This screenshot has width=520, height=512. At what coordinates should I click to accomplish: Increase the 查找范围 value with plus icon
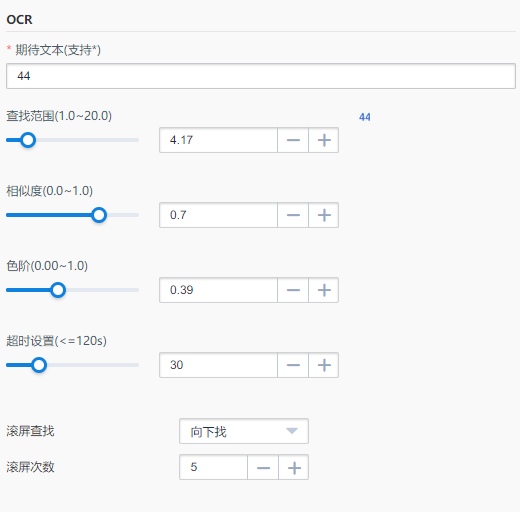pos(324,140)
